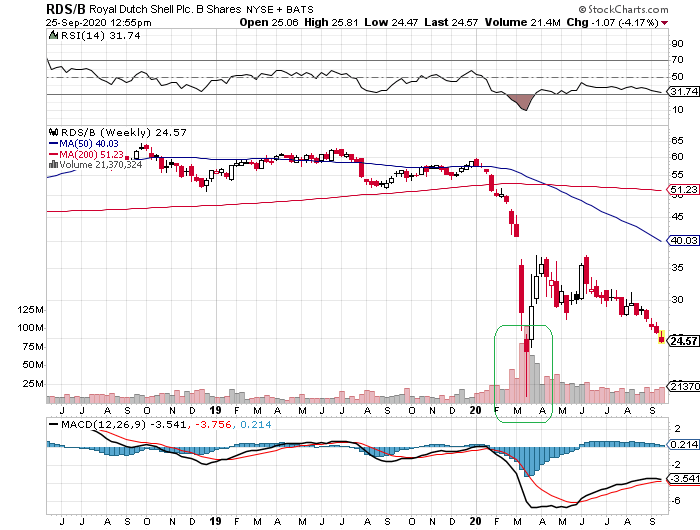Click the 75M volume axis label
Viewport: 700px width, 530px height.
33,347
